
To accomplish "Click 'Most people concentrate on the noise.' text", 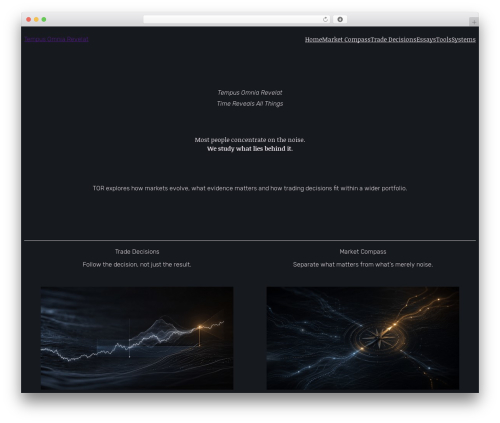I will click(250, 140).
